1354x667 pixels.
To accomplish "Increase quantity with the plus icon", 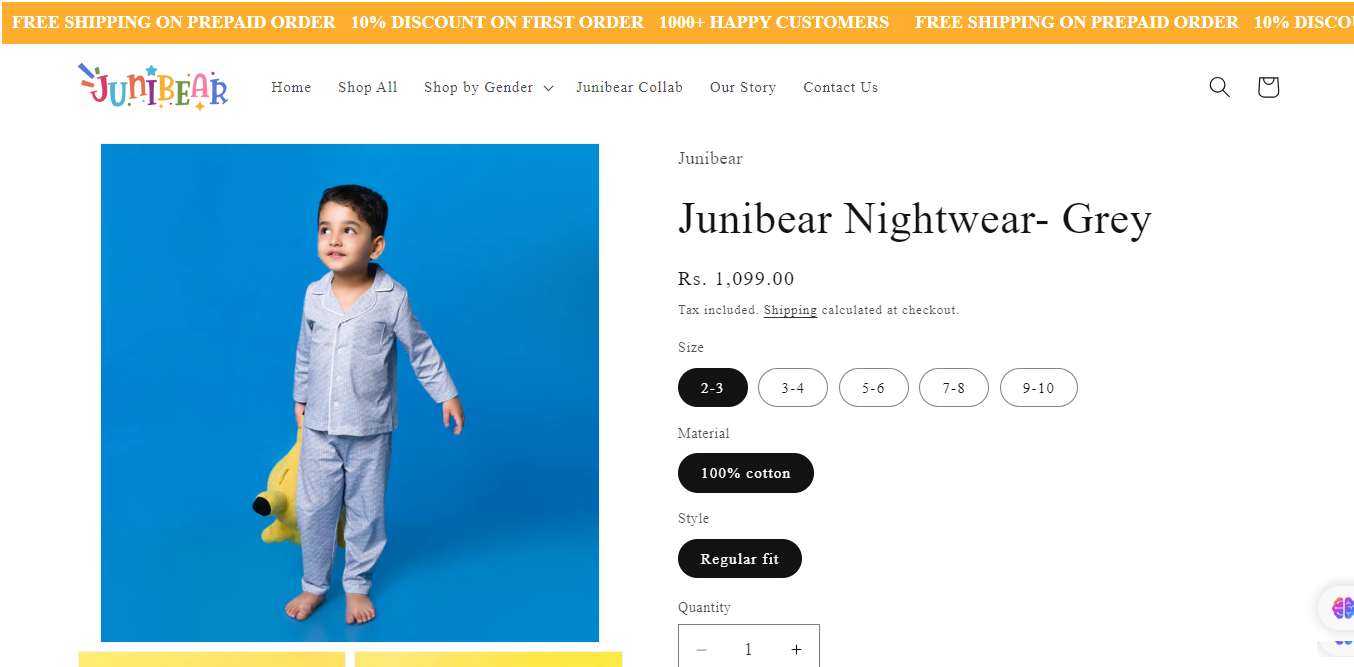I will click(796, 649).
